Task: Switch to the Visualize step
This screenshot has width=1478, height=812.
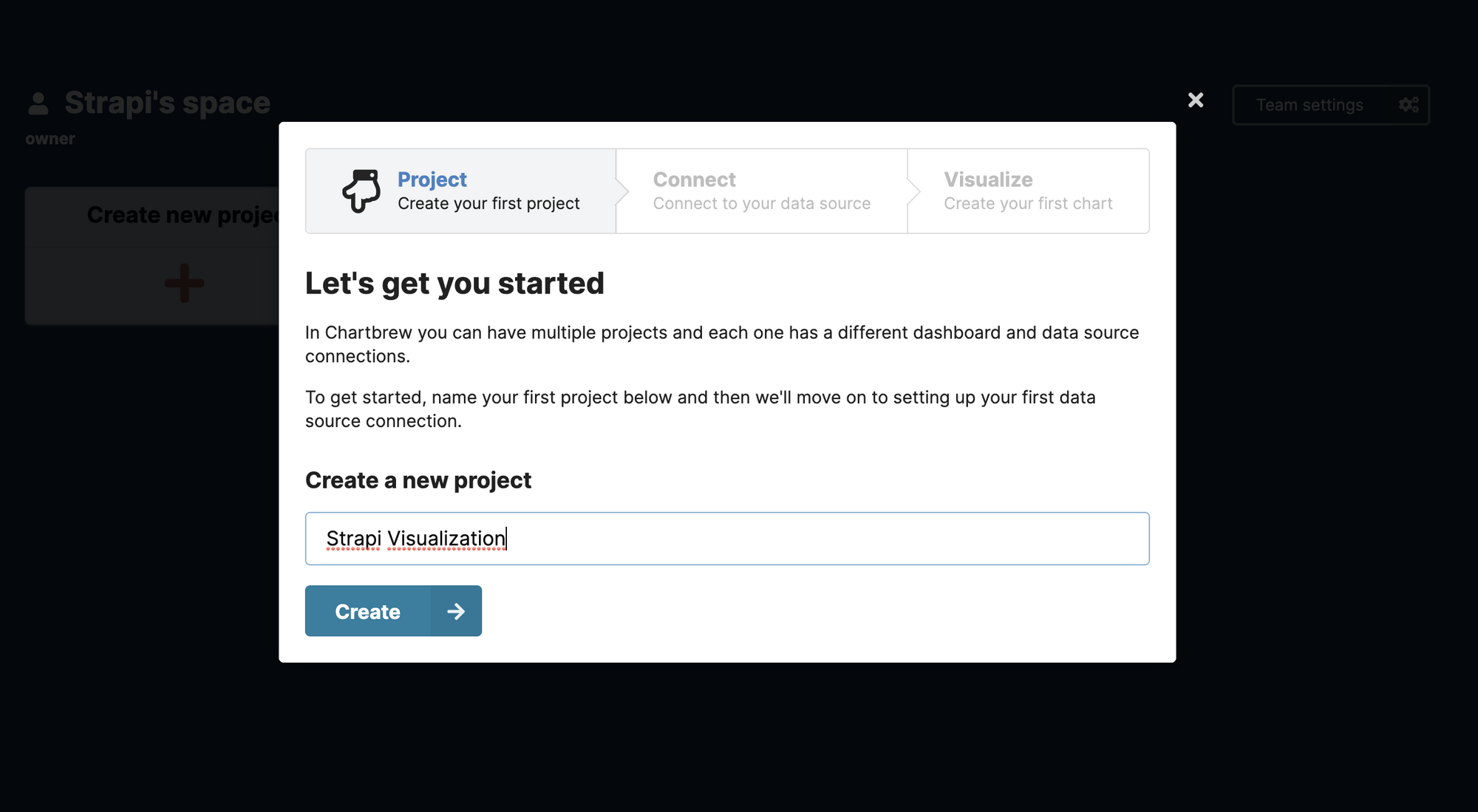Action: click(x=1027, y=191)
